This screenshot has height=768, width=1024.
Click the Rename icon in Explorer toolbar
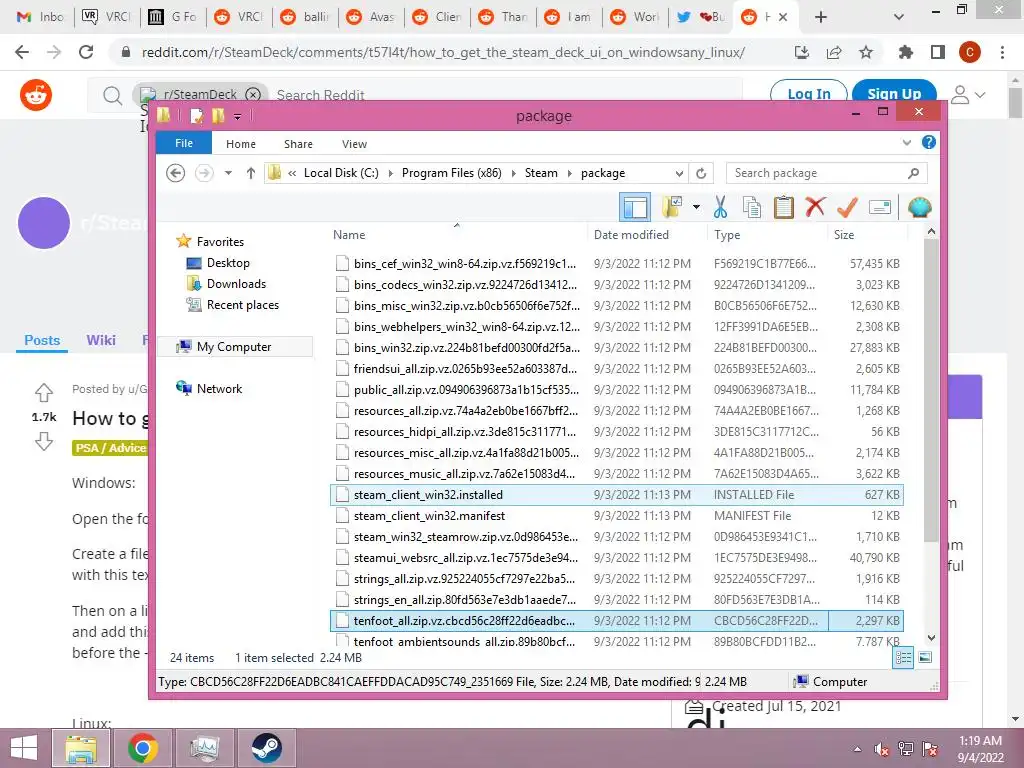click(880, 208)
